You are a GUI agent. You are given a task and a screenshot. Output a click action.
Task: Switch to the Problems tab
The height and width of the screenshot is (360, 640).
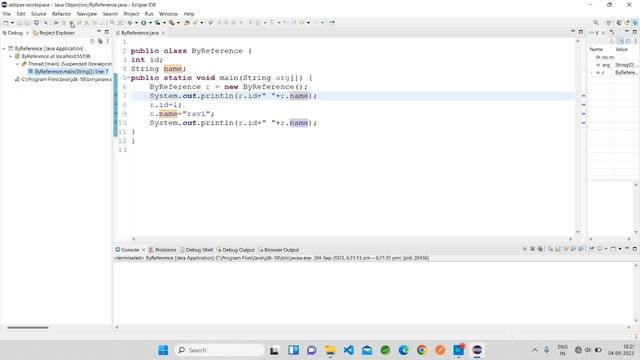pos(162,250)
